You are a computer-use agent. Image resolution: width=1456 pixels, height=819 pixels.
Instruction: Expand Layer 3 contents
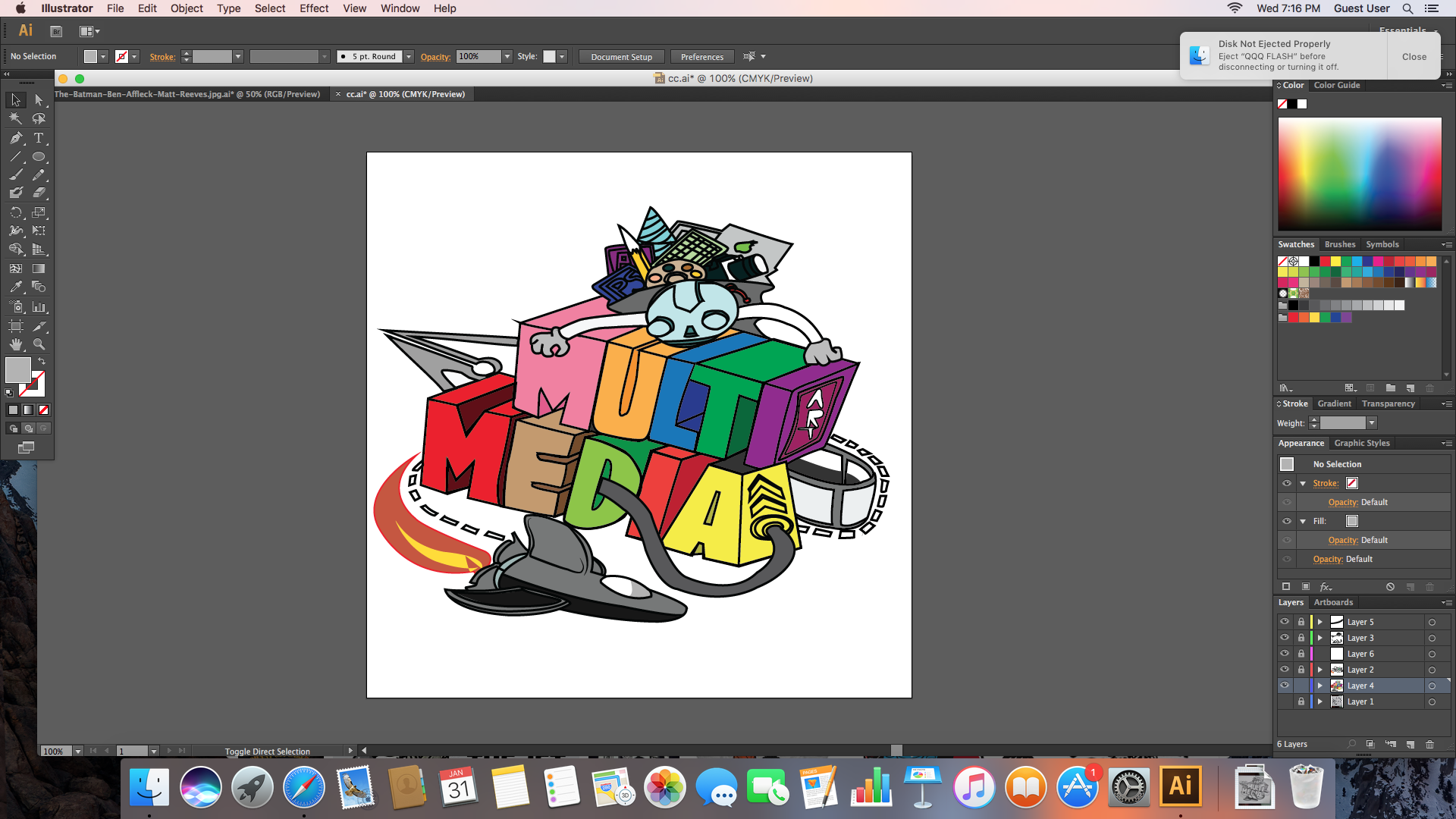tap(1320, 638)
